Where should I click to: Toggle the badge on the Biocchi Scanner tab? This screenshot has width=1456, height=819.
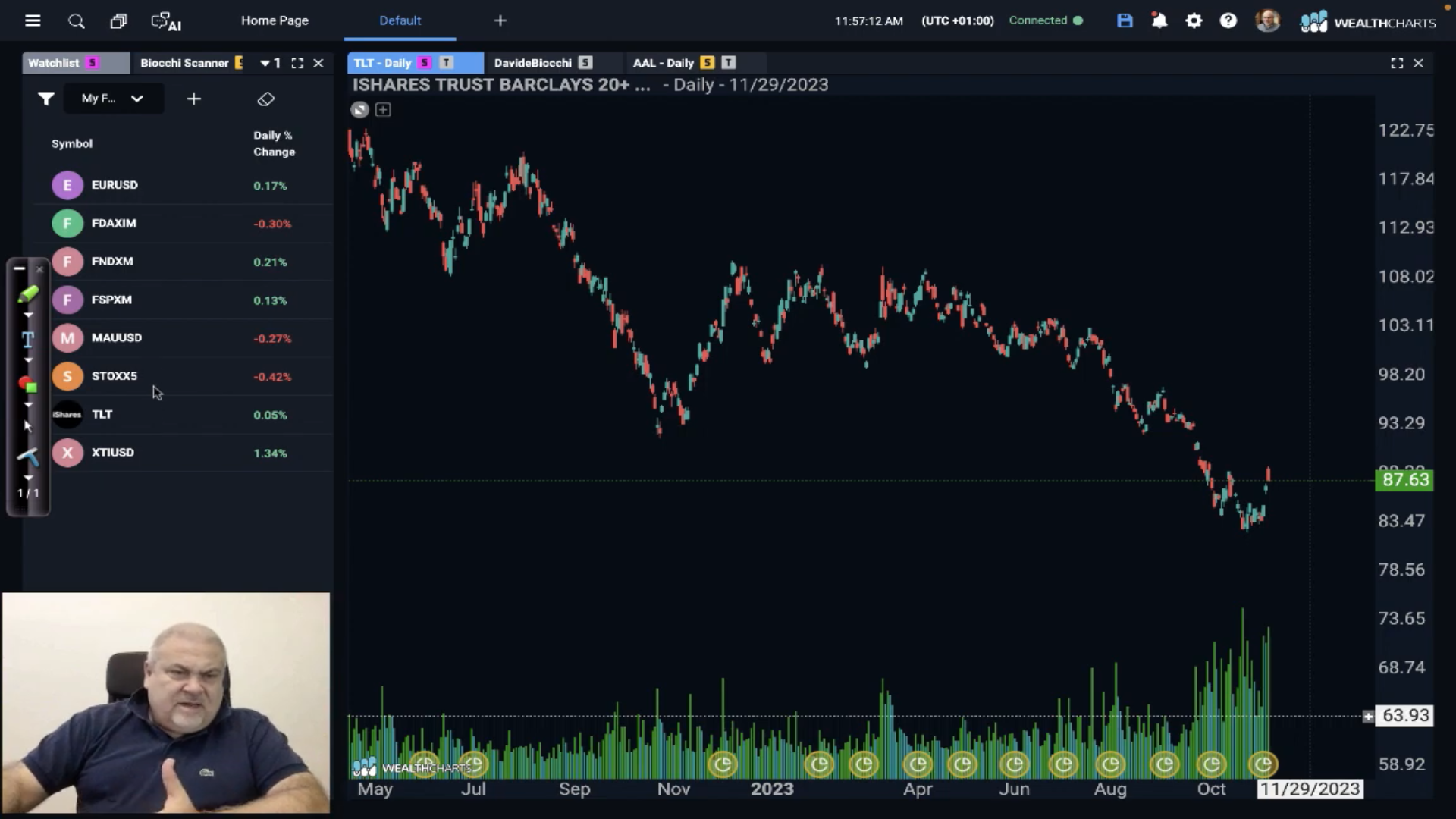239,63
